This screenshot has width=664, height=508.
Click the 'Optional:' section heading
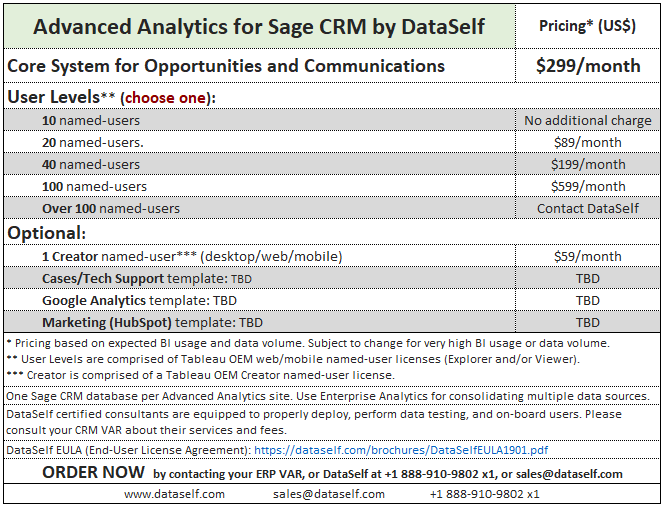tap(47, 233)
